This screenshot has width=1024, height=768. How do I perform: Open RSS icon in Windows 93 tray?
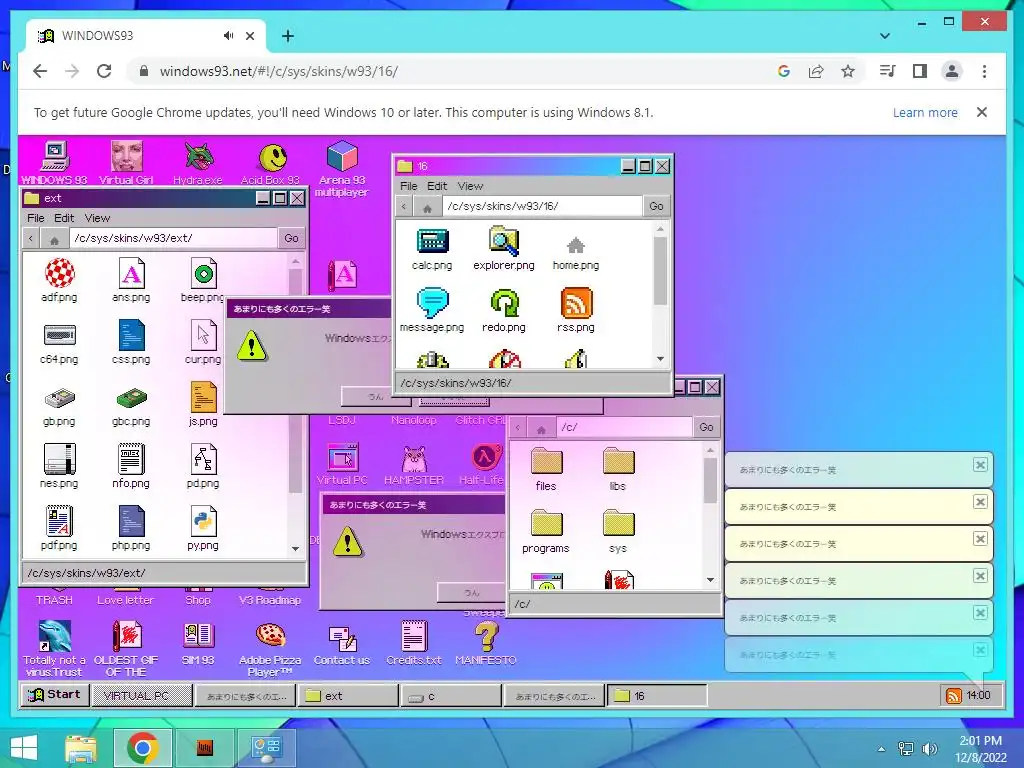(953, 696)
